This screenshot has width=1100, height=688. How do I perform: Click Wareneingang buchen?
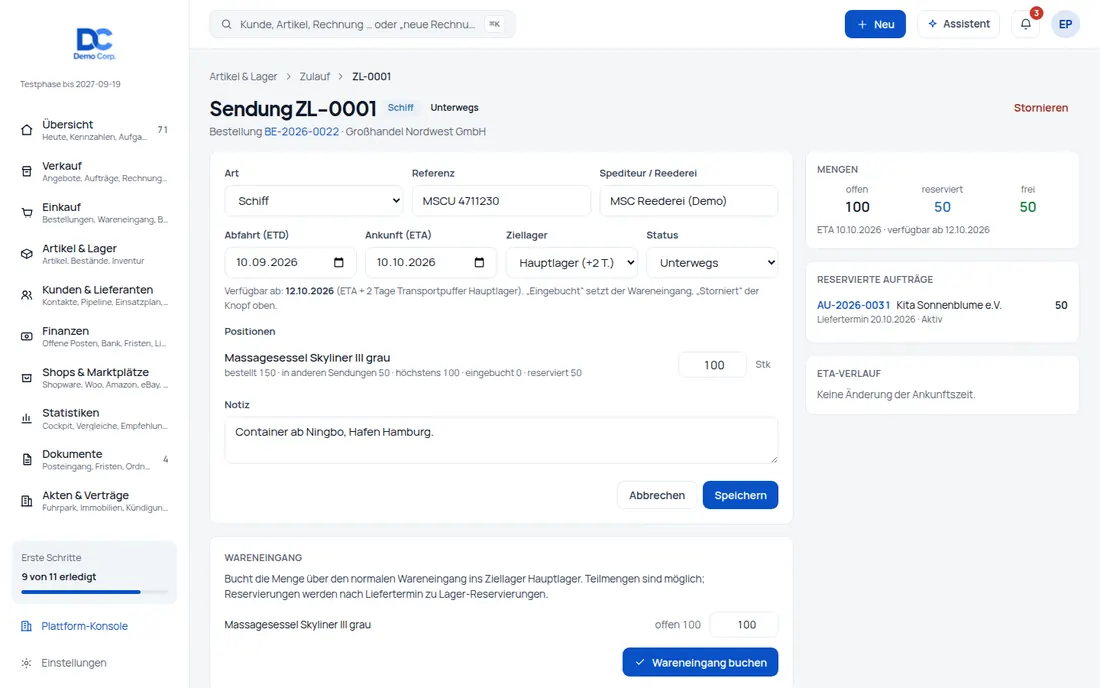point(700,662)
